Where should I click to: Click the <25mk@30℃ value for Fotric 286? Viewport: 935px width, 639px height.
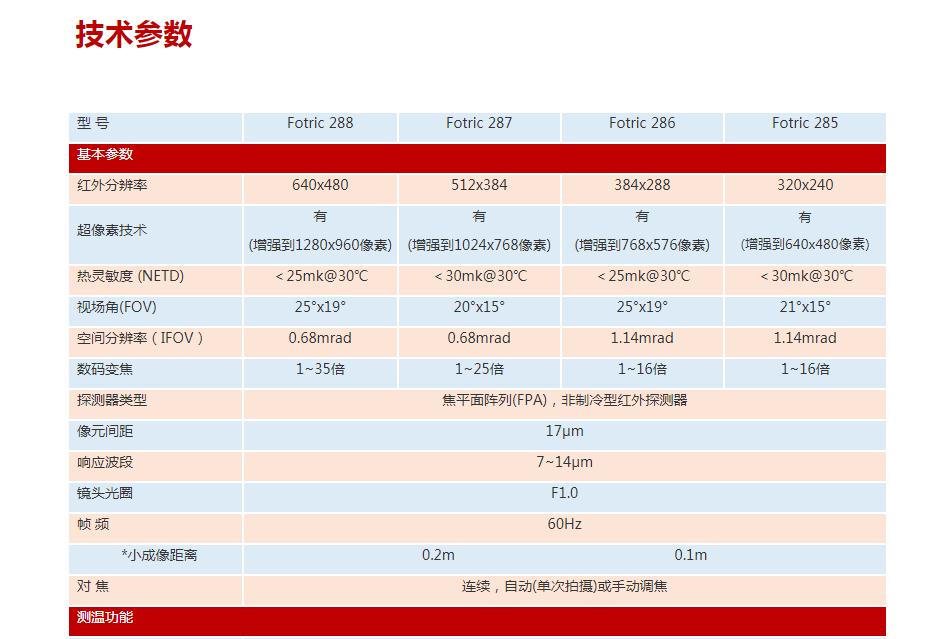point(643,276)
